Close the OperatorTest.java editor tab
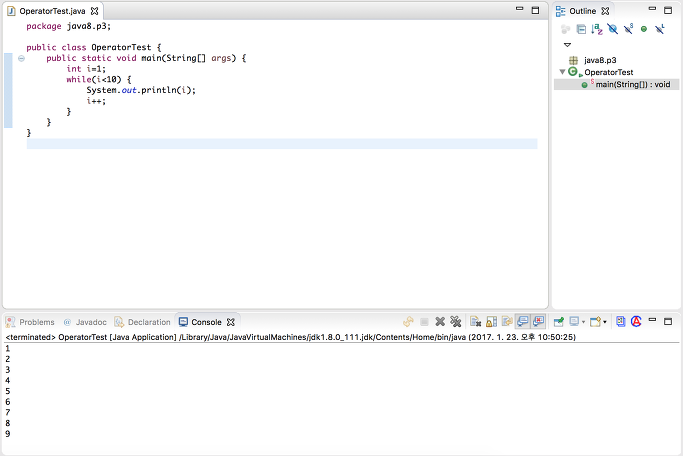This screenshot has height=456, width=683. [x=95, y=11]
